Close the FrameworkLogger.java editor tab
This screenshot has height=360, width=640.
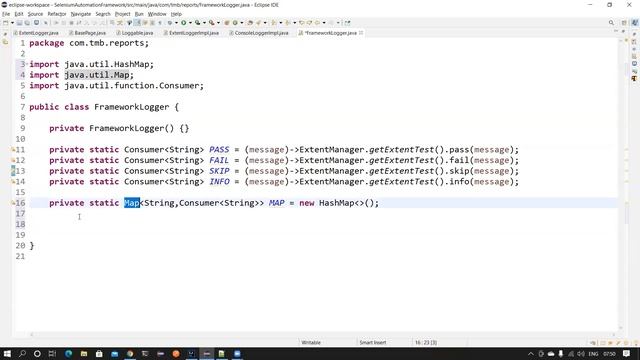tap(361, 33)
